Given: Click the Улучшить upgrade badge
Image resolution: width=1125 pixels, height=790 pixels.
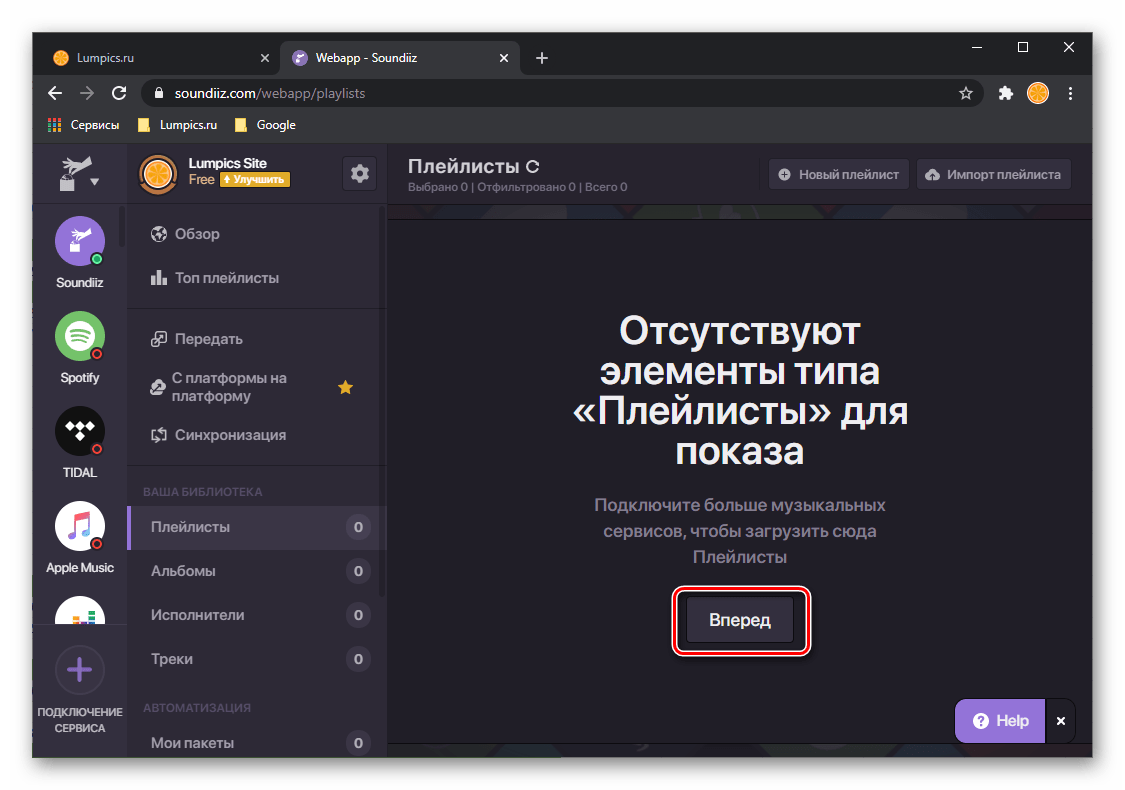Looking at the screenshot, I should pos(255,180).
